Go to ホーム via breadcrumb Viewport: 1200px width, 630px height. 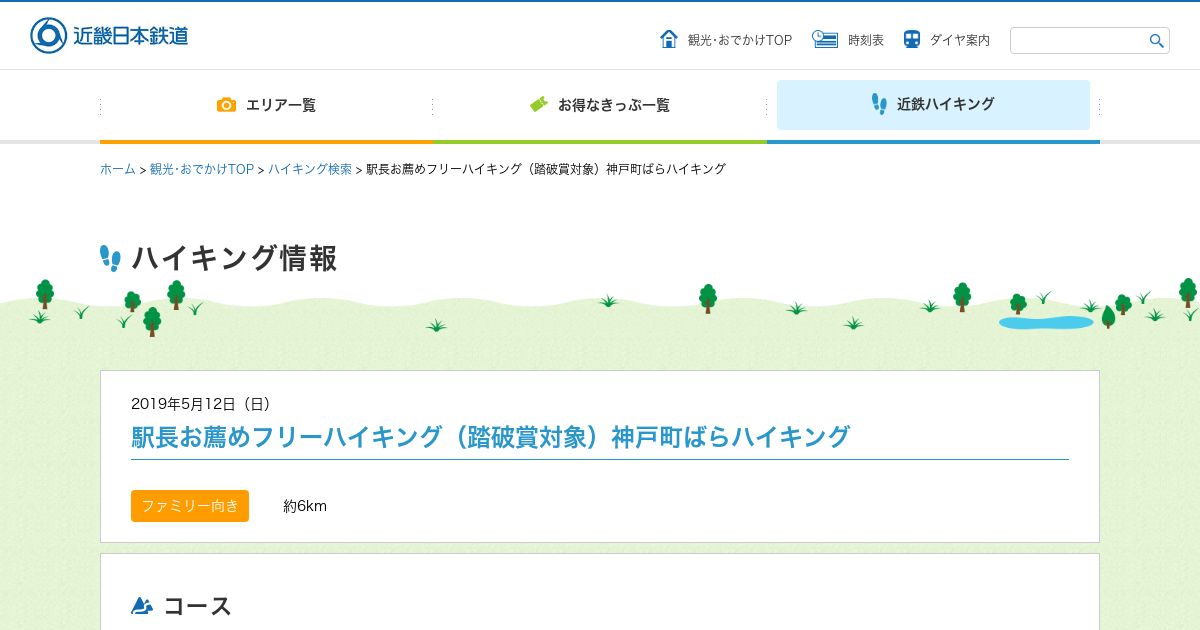[117, 169]
